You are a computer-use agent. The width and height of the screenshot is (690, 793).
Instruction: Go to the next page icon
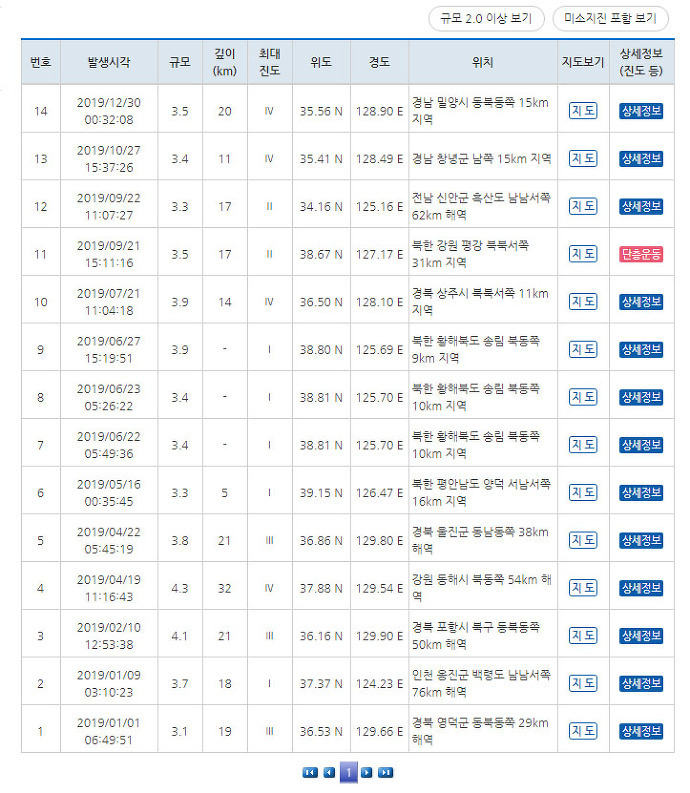[367, 772]
